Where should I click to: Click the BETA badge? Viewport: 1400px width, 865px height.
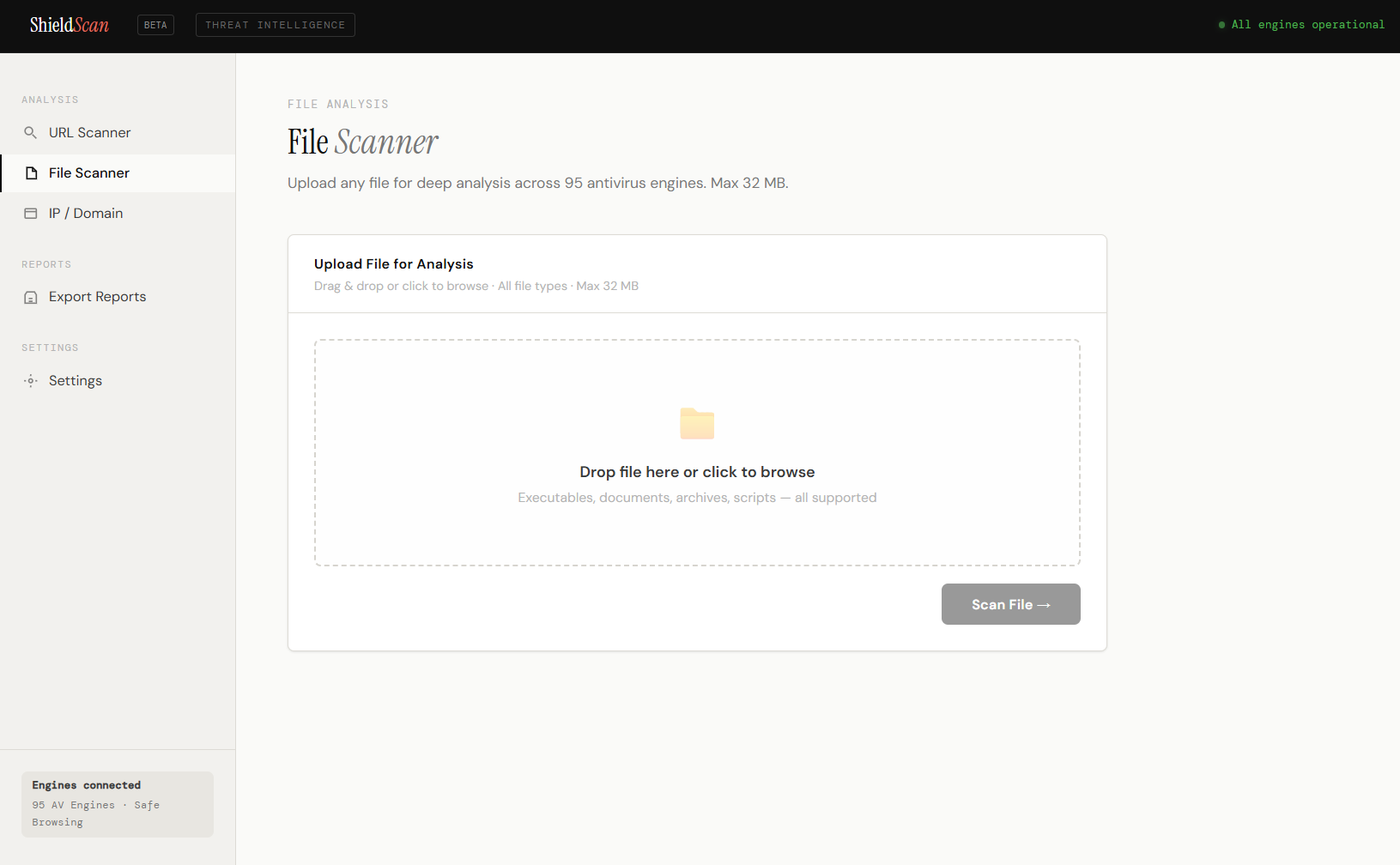[x=155, y=25]
